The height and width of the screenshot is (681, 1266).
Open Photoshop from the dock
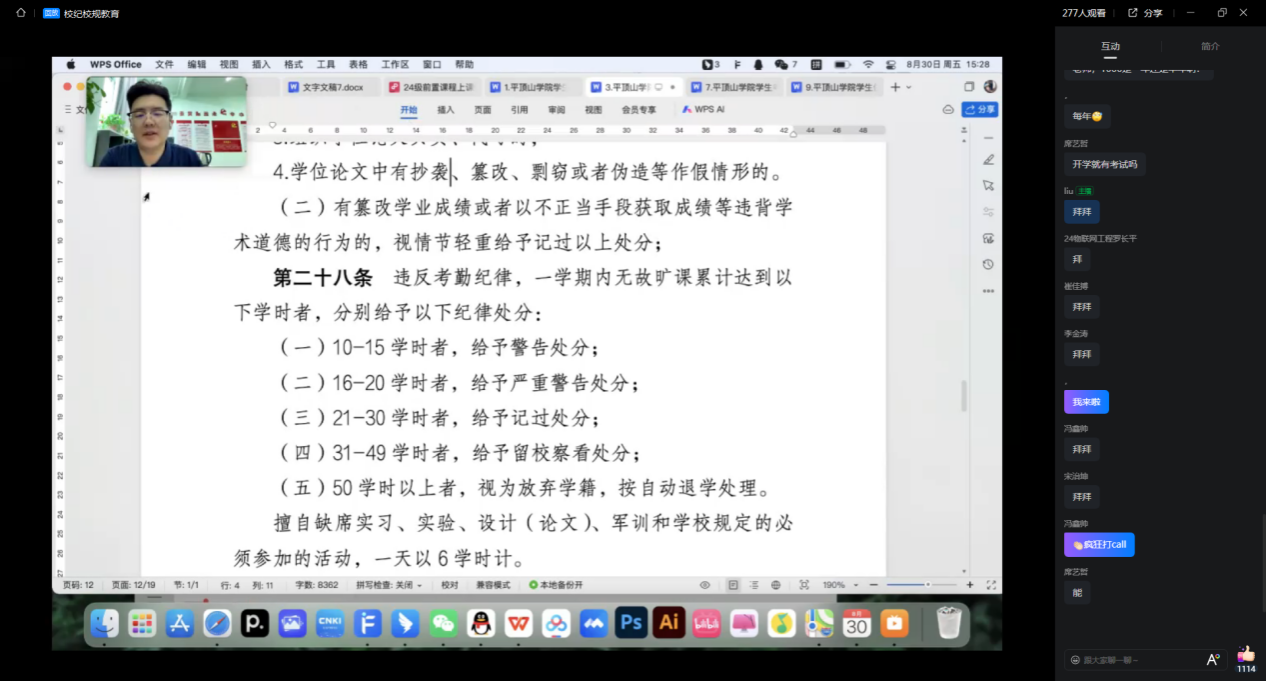tap(631, 623)
